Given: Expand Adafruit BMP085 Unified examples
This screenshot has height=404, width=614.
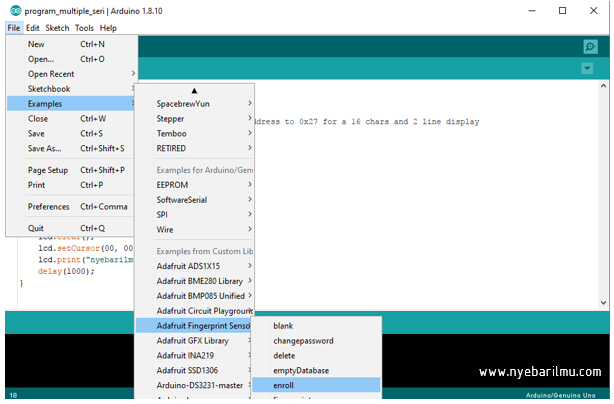Looking at the screenshot, I should tap(195, 296).
